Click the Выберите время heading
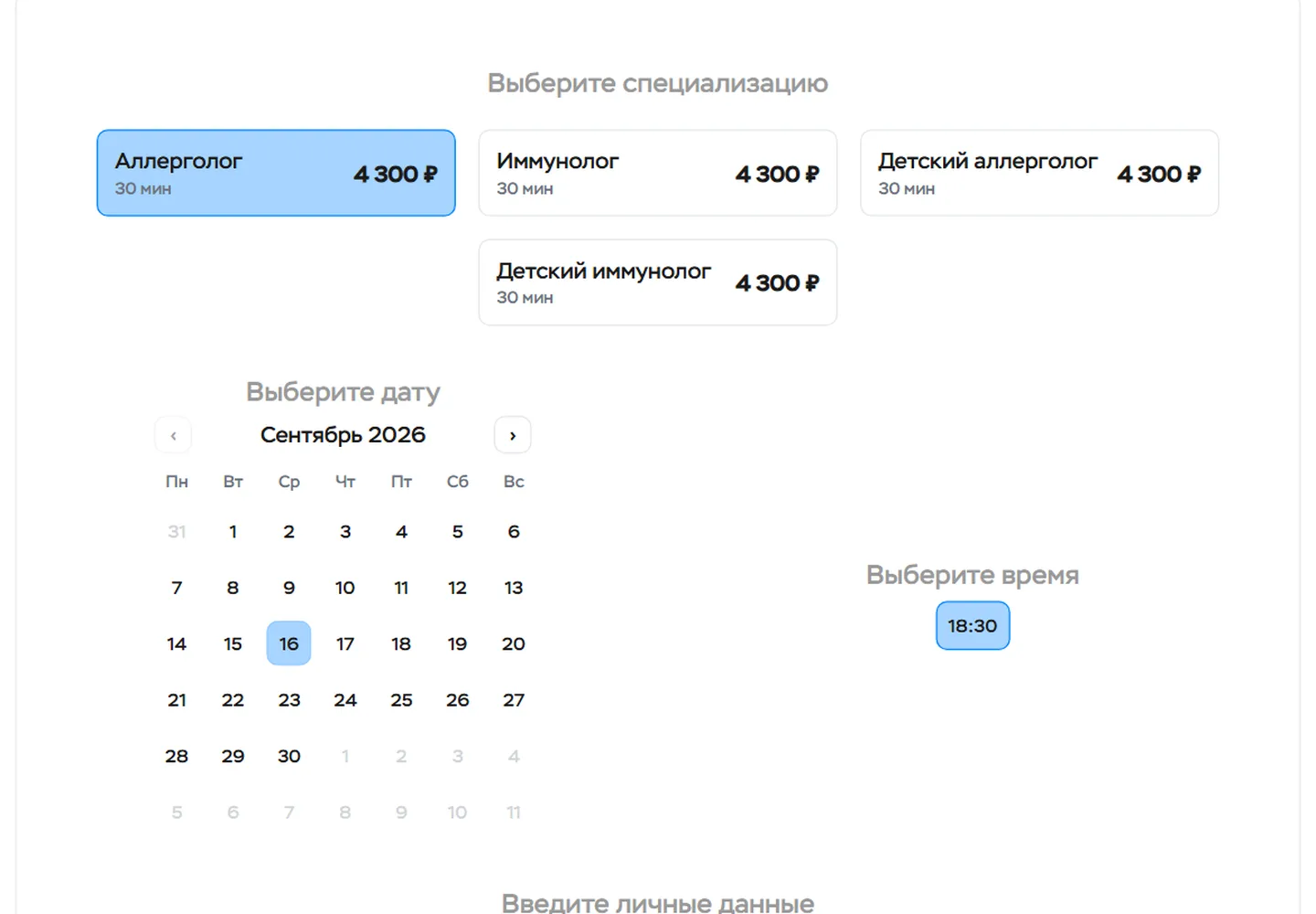 (x=972, y=575)
